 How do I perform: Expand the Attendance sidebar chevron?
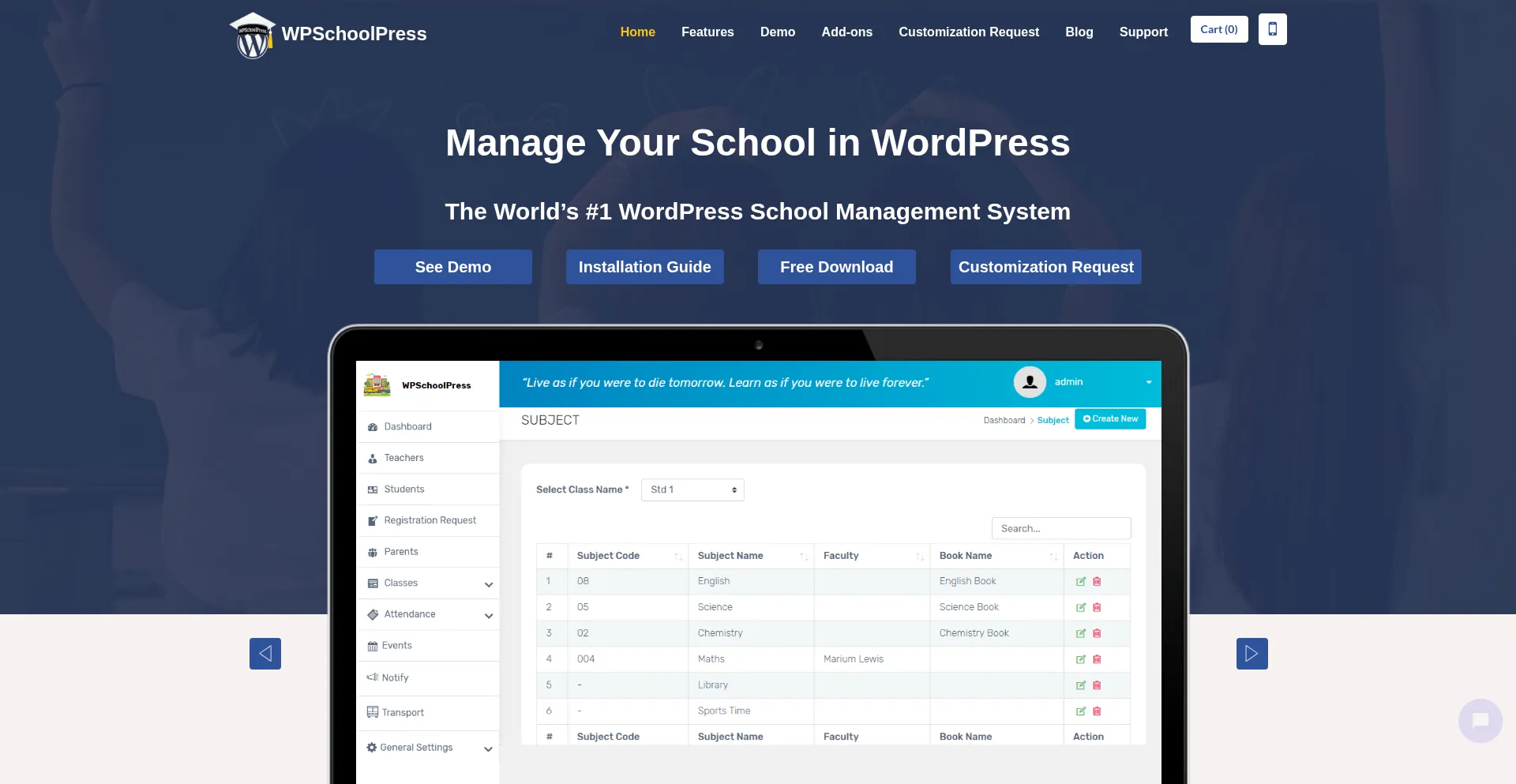pos(489,616)
